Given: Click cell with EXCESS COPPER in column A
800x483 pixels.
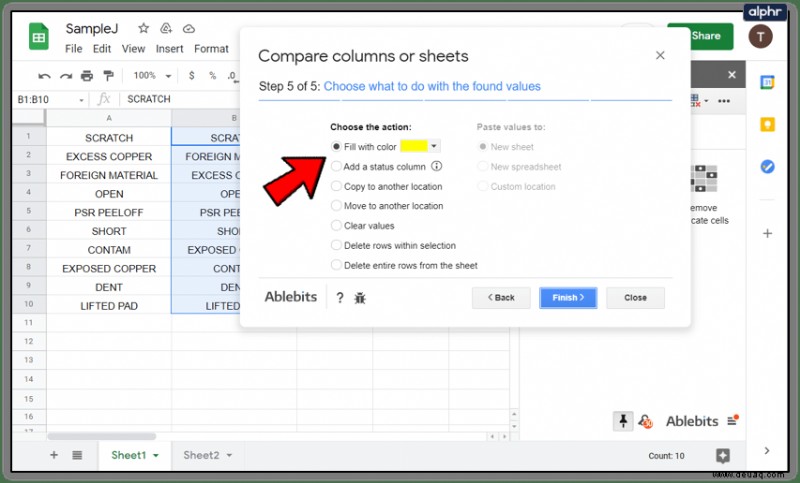Looking at the screenshot, I should (x=109, y=157).
